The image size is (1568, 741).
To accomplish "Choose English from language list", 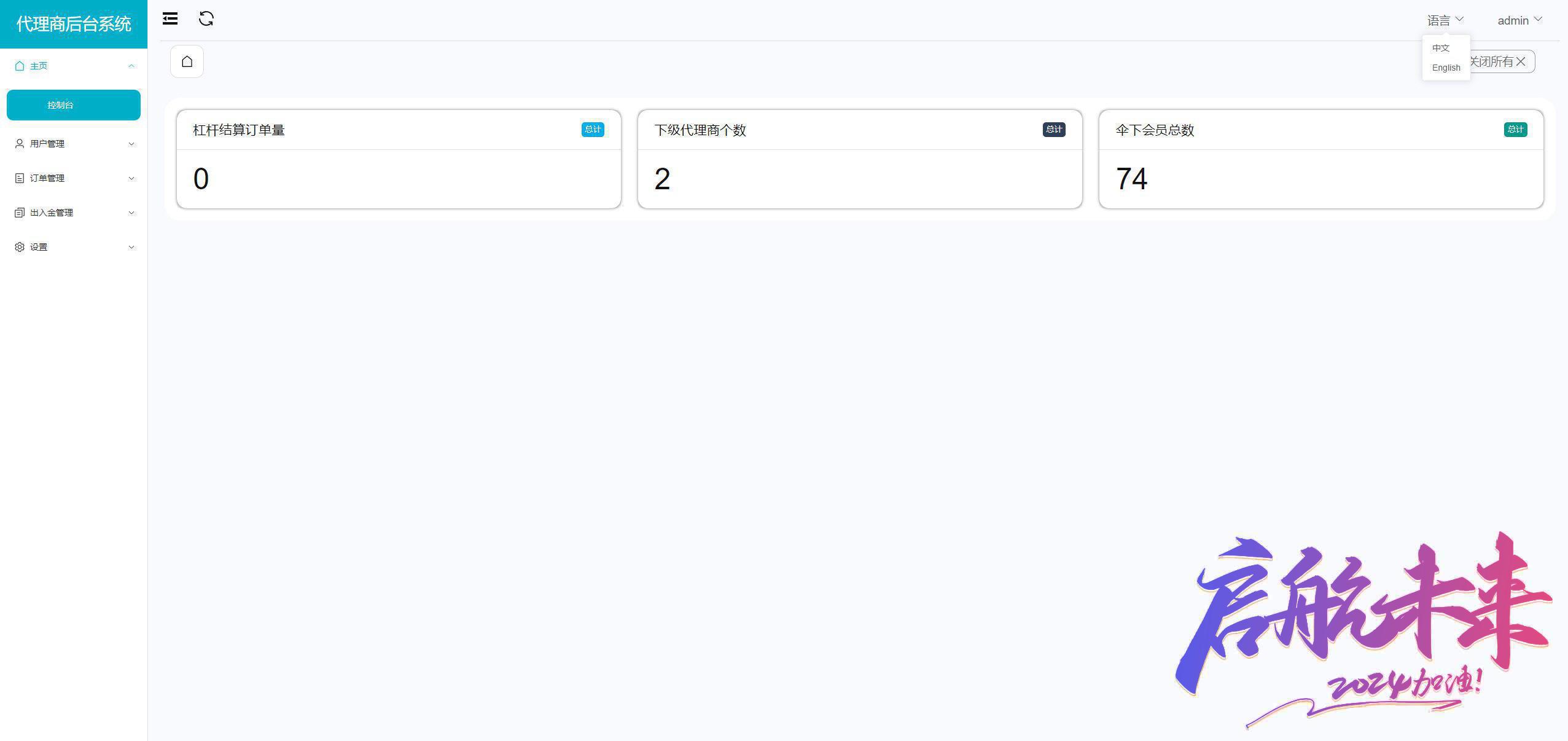I will tap(1446, 68).
